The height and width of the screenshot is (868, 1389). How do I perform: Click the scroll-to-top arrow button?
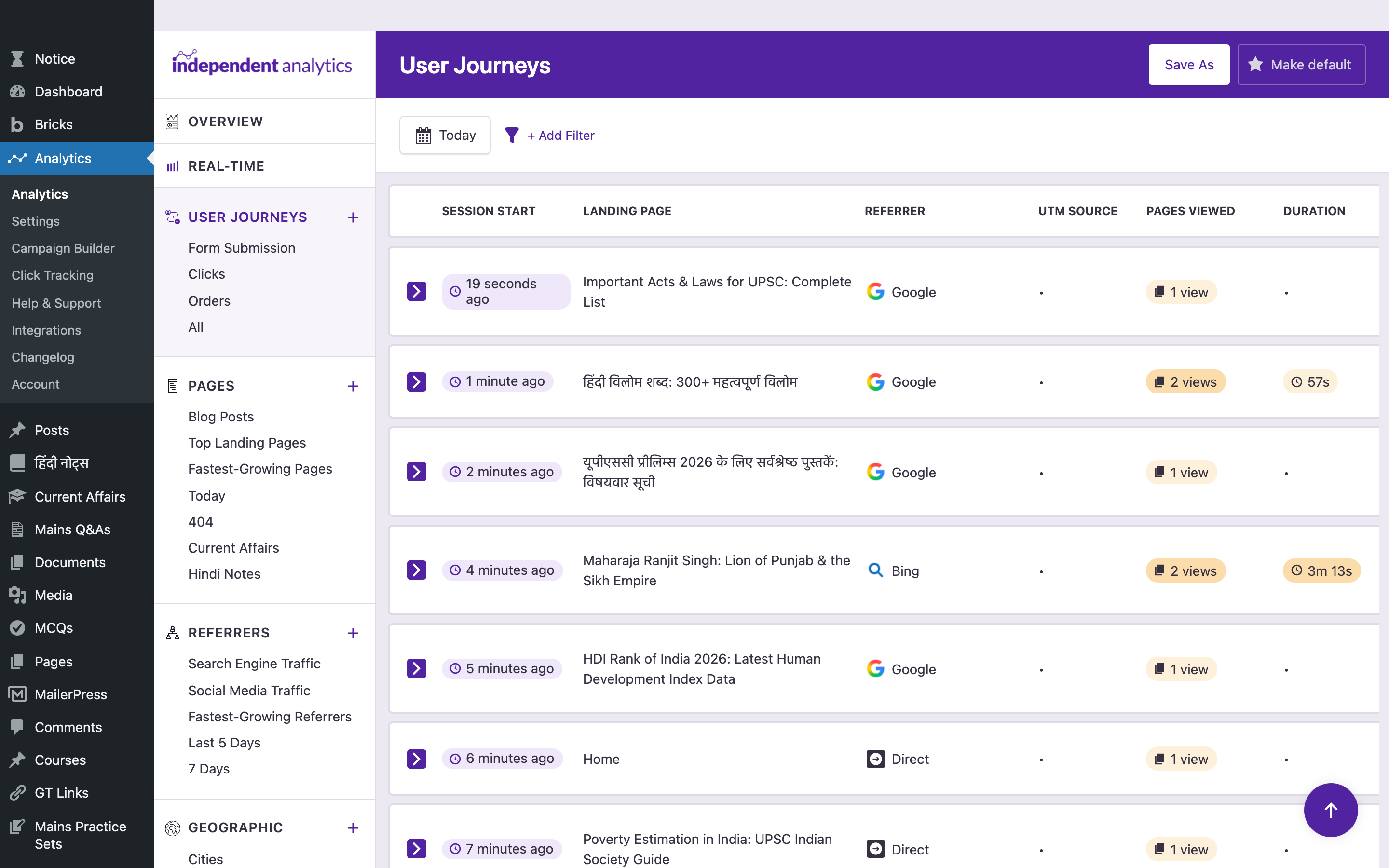(1331, 810)
